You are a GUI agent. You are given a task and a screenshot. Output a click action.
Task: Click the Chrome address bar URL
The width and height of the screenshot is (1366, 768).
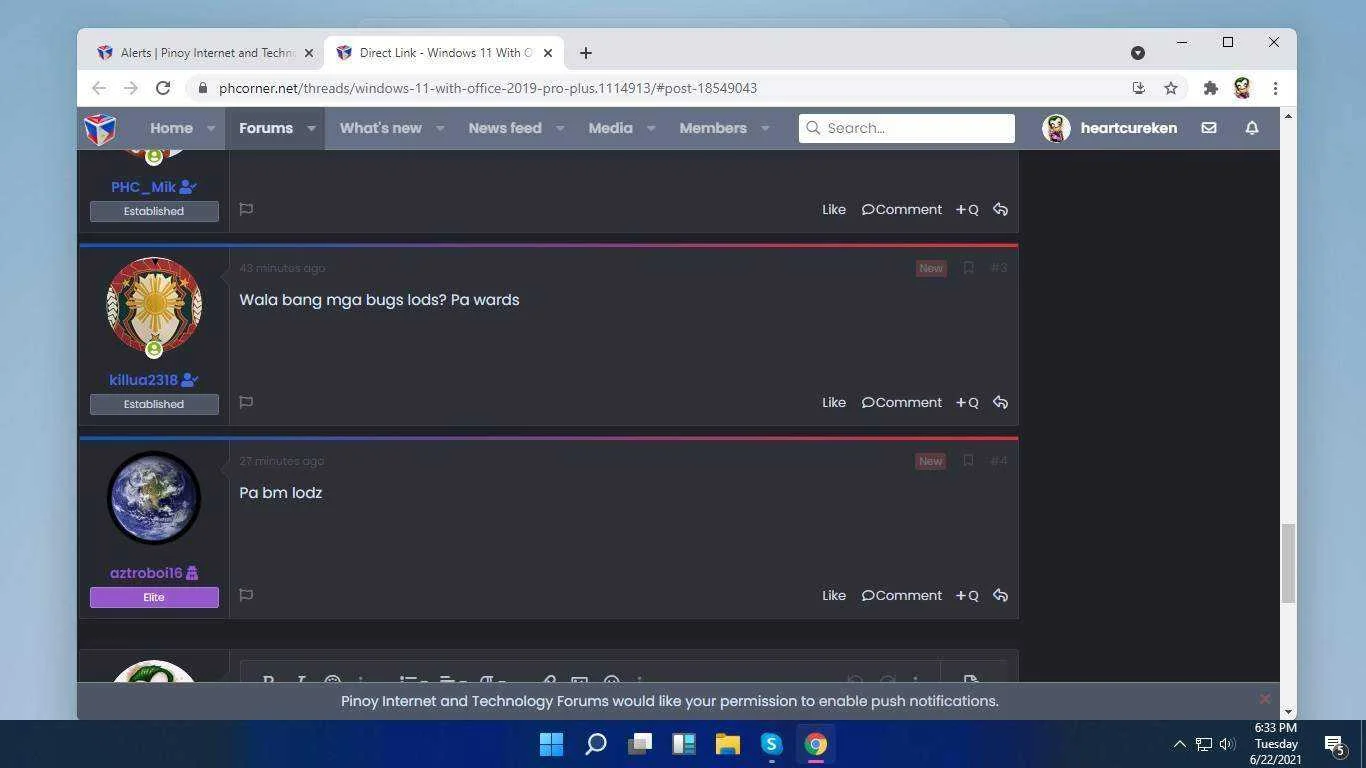pyautogui.click(x=488, y=88)
